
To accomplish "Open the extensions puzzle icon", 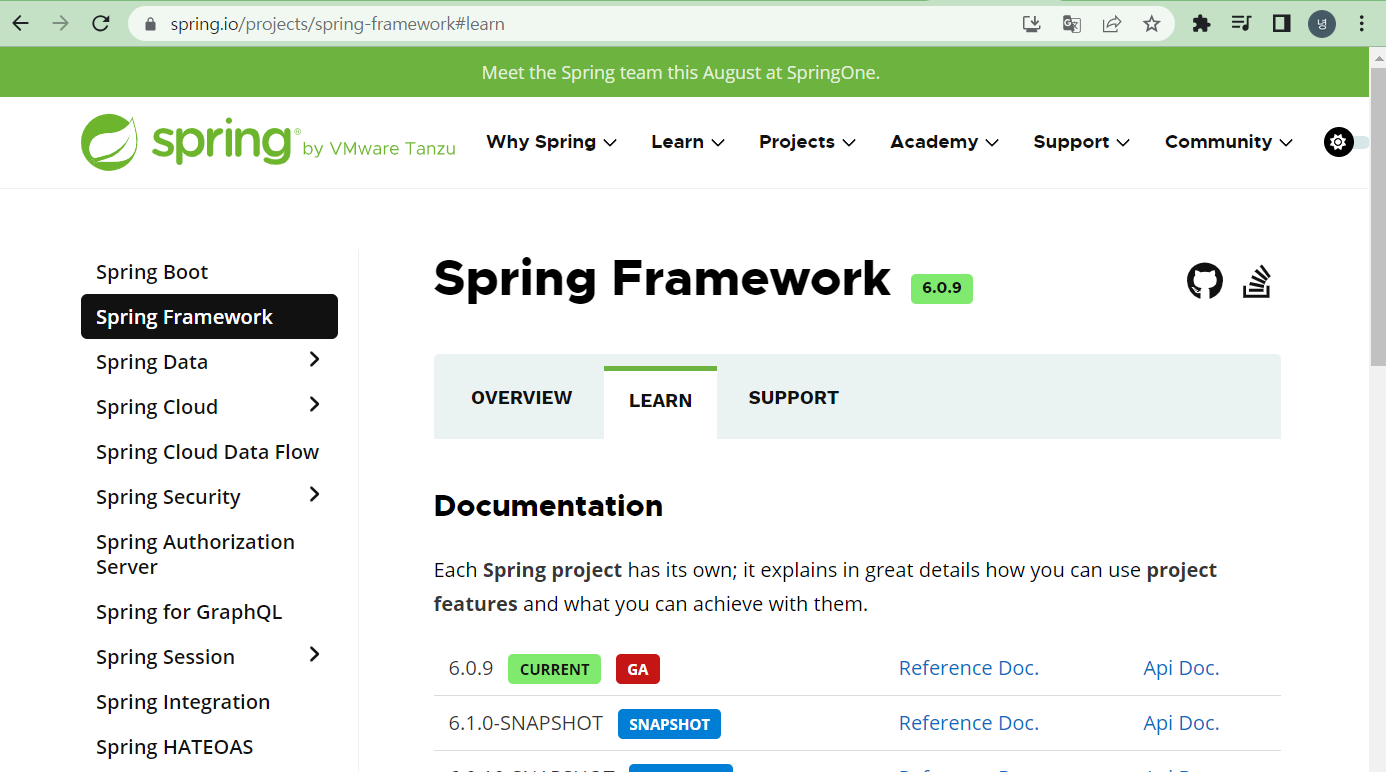I will tap(1202, 24).
